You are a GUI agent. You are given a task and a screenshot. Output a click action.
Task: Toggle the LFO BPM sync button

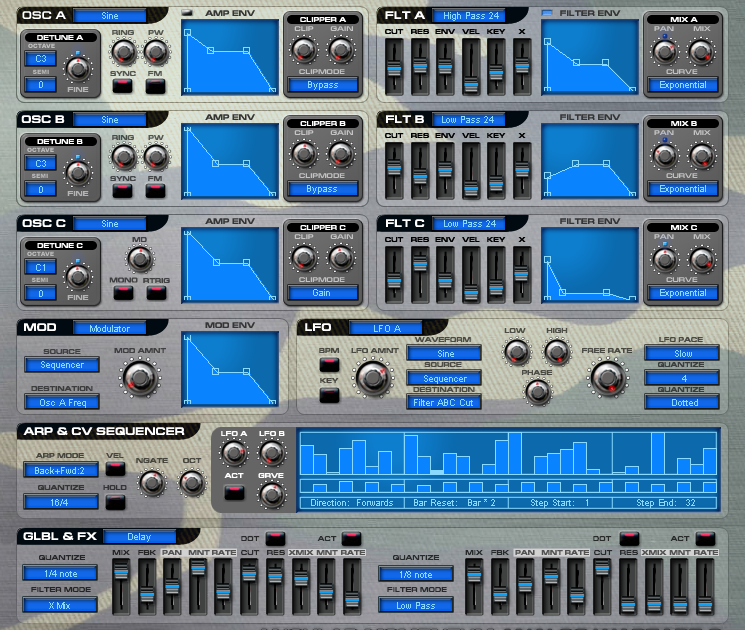coord(329,364)
